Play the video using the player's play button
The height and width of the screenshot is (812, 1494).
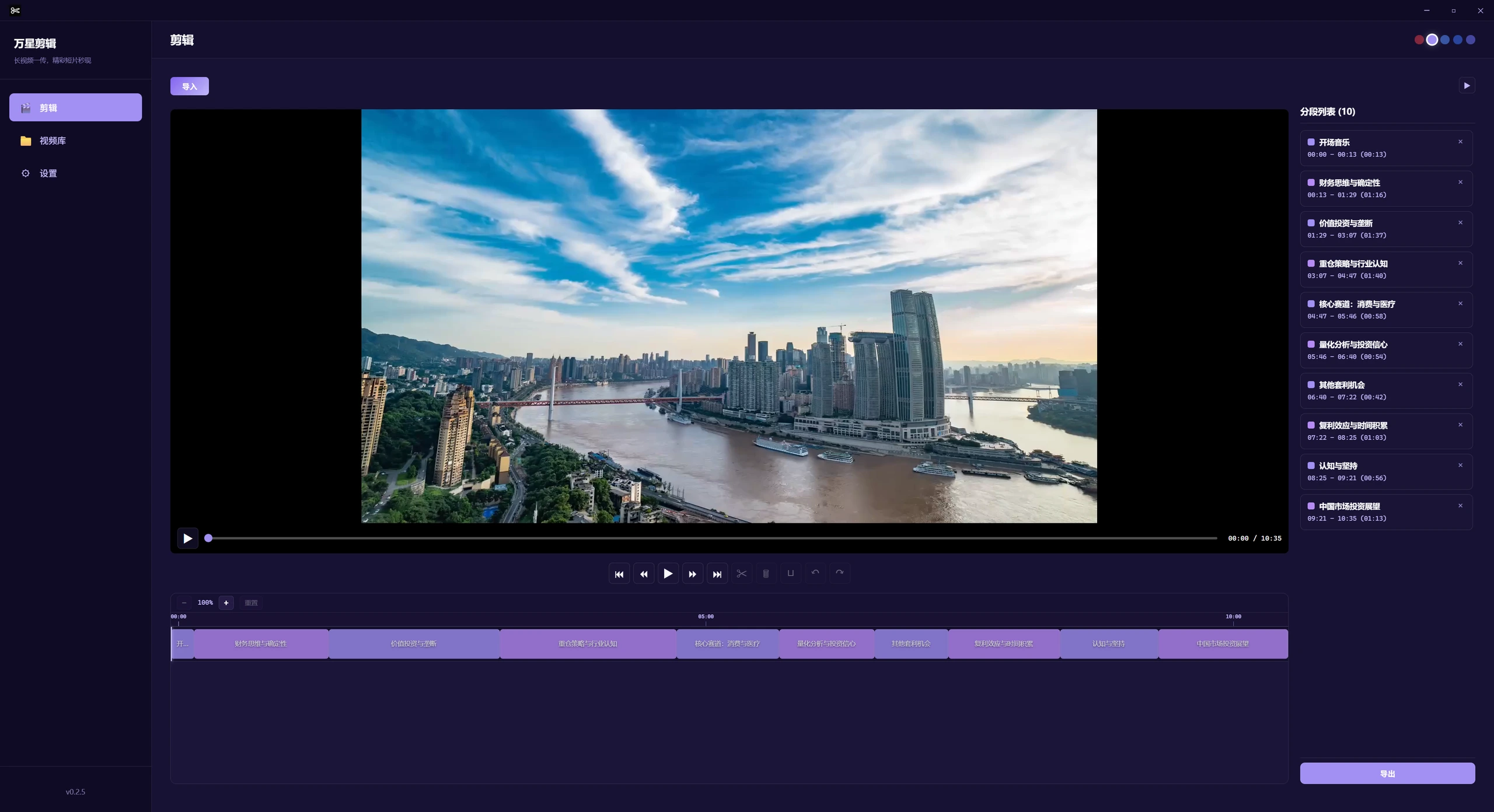tap(188, 538)
